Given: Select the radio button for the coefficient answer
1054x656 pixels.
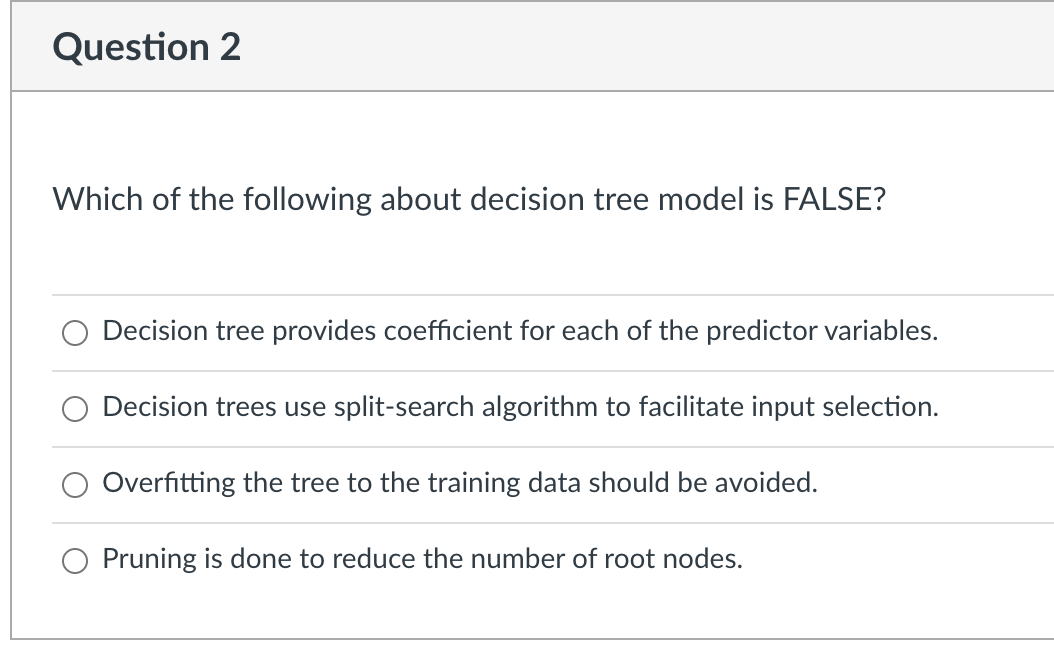Looking at the screenshot, I should (x=74, y=333).
